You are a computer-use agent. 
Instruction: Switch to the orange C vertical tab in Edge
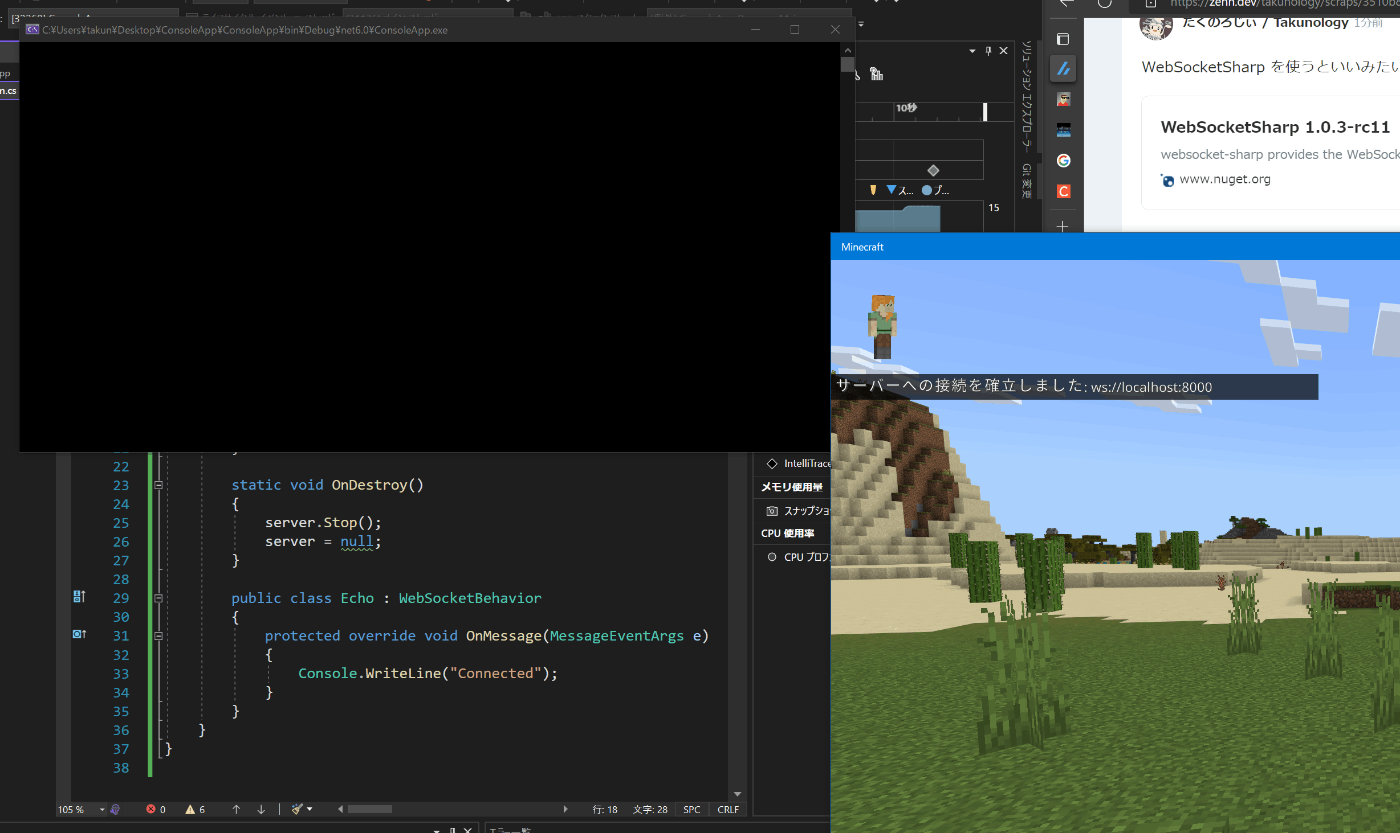point(1063,191)
